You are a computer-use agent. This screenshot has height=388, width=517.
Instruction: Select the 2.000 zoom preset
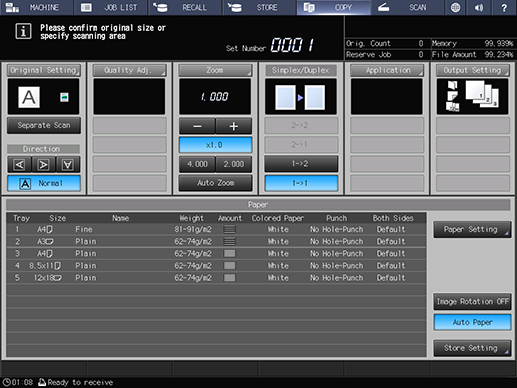(234, 164)
